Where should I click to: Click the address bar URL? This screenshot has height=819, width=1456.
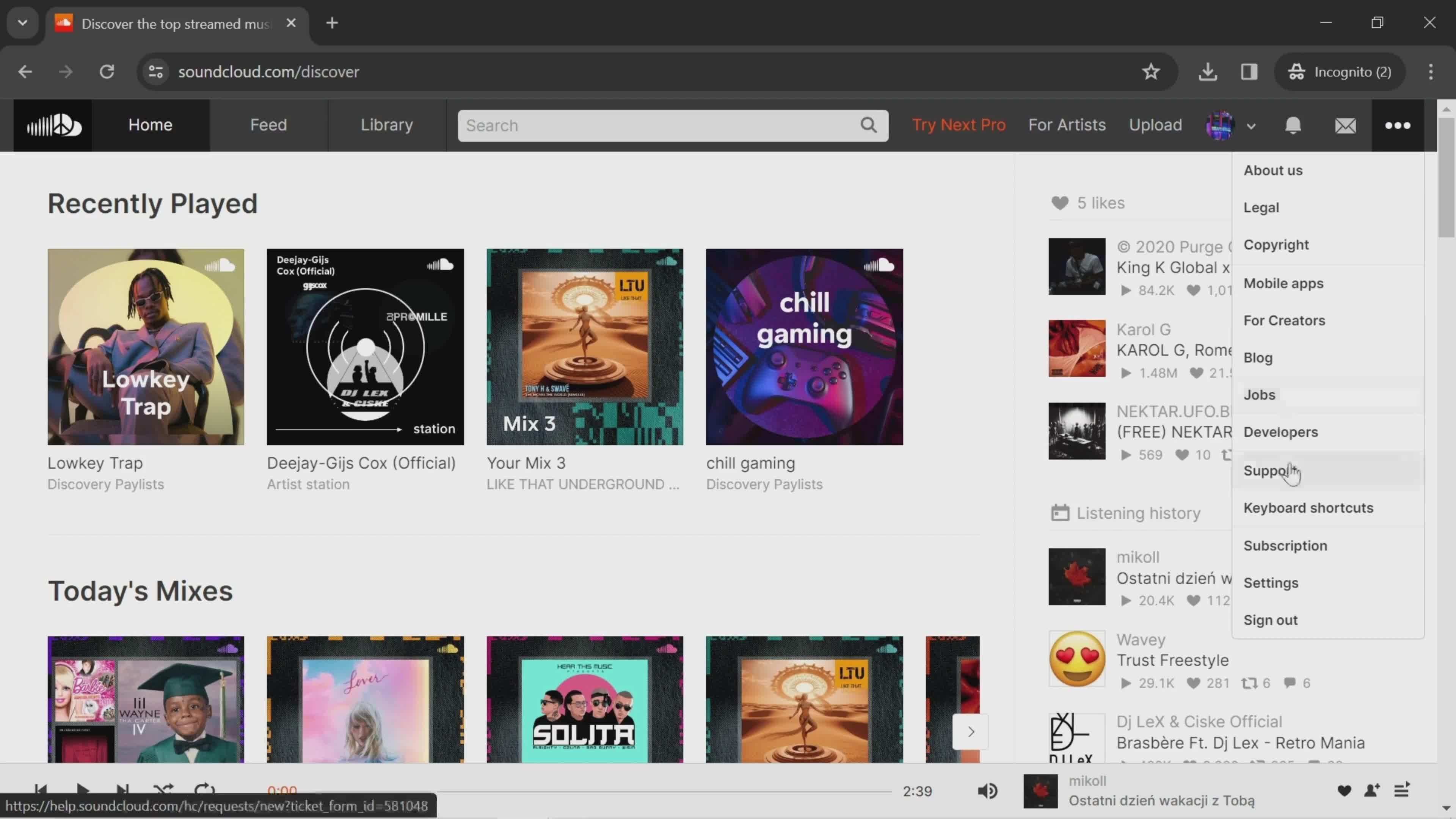click(268, 72)
